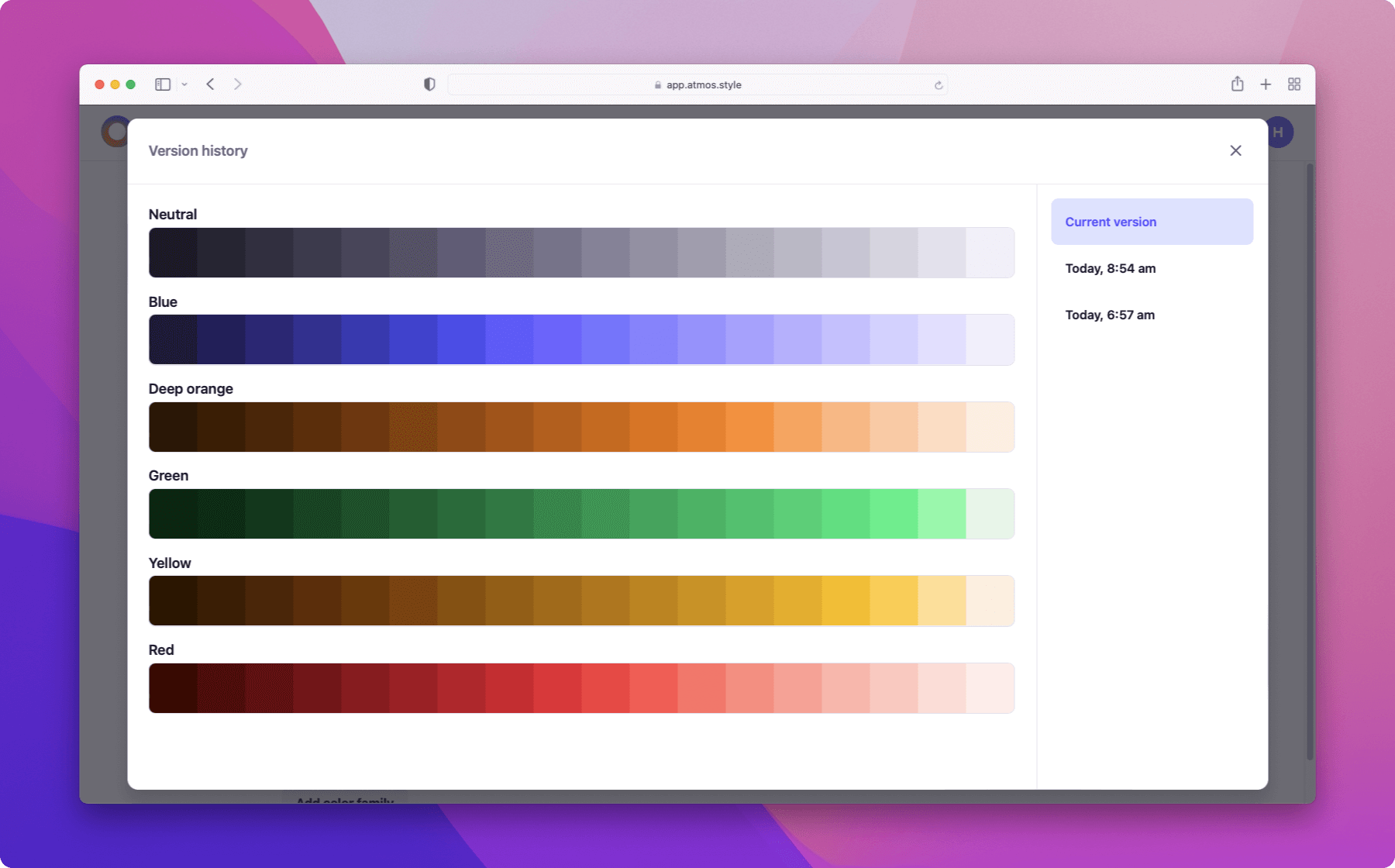Select the Today, 6:57 am version
The width and height of the screenshot is (1395, 868).
pyautogui.click(x=1110, y=315)
